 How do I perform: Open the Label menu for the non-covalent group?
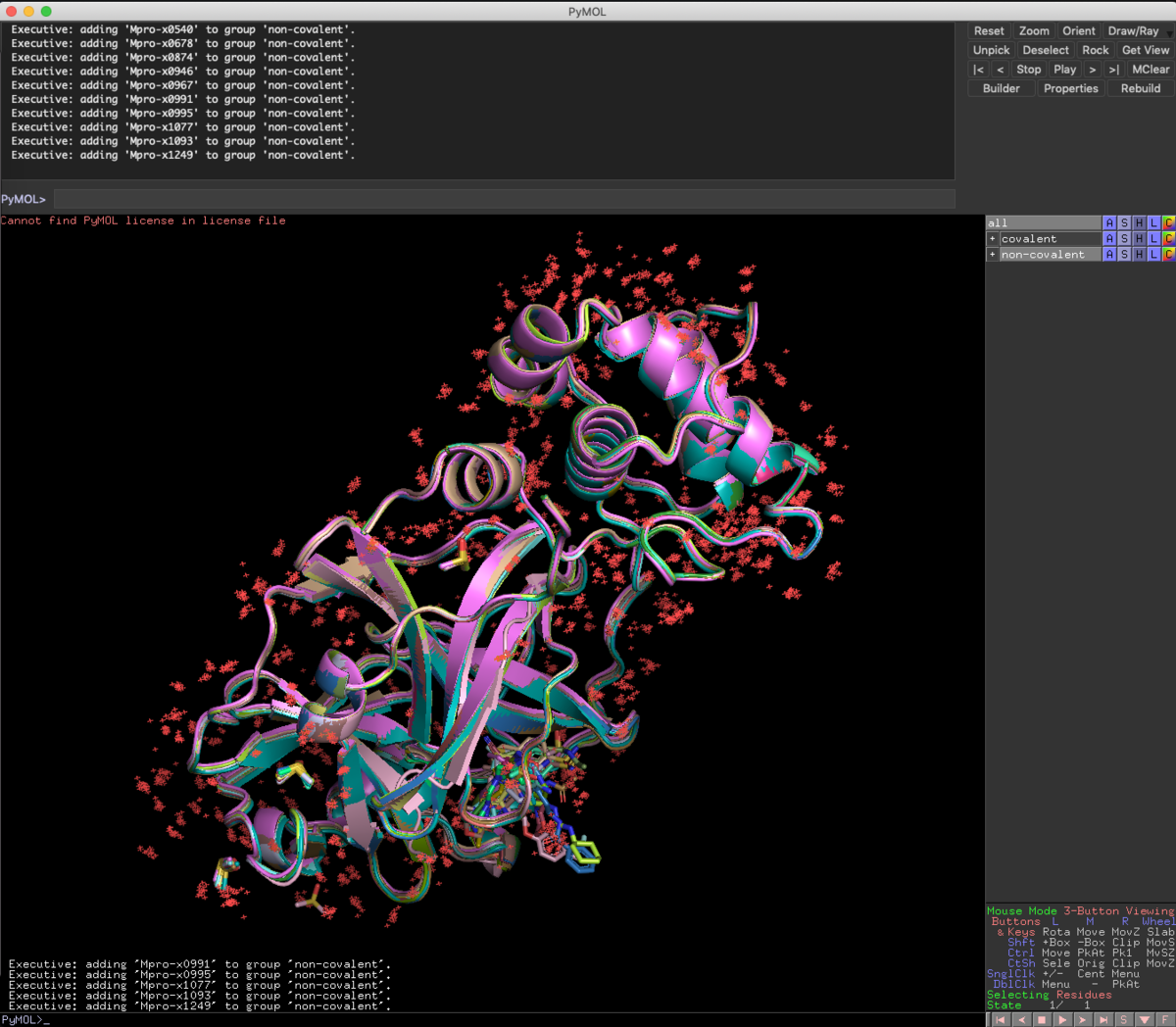click(1153, 254)
